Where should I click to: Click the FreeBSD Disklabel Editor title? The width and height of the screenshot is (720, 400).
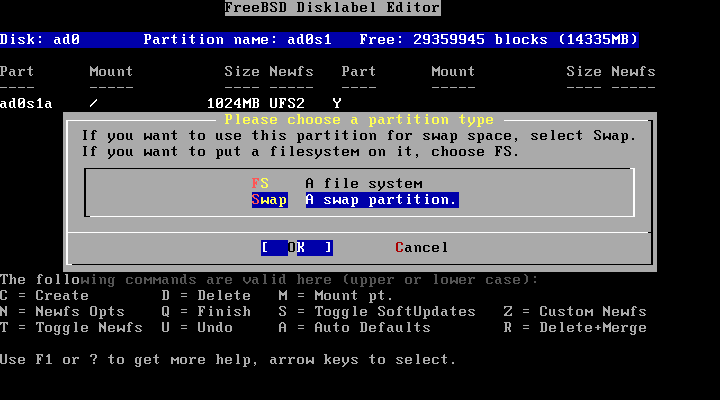click(x=332, y=8)
